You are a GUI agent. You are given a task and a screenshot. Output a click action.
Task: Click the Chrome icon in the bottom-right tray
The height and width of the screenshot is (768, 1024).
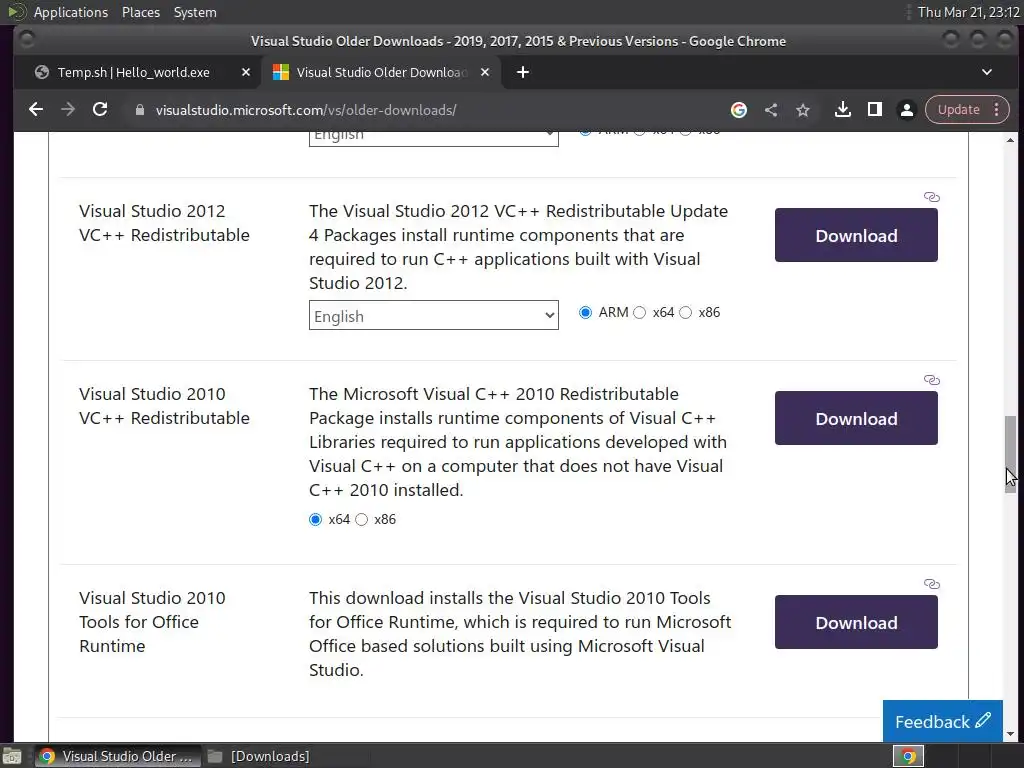point(908,756)
